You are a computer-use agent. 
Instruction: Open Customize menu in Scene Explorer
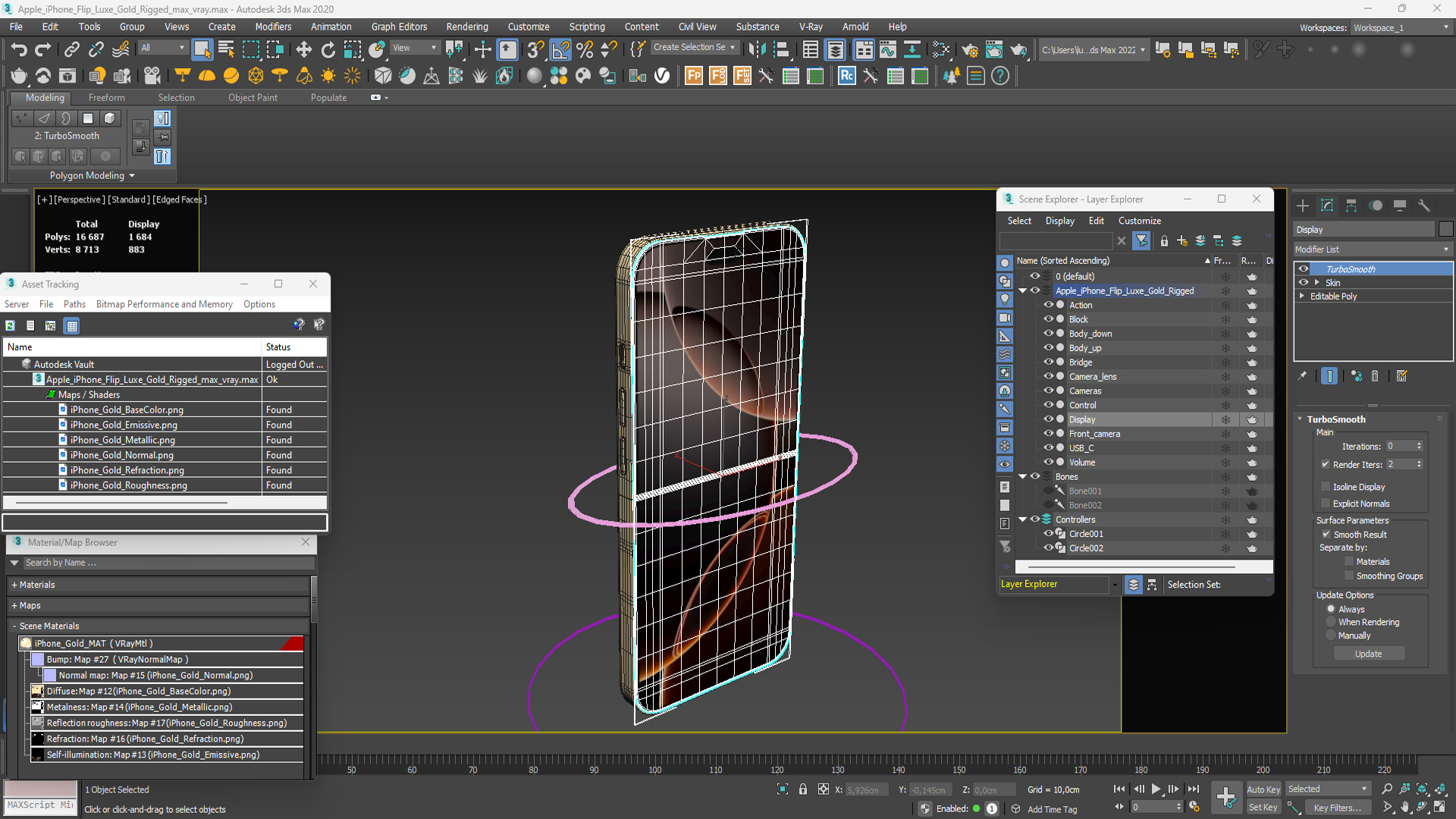(1139, 221)
